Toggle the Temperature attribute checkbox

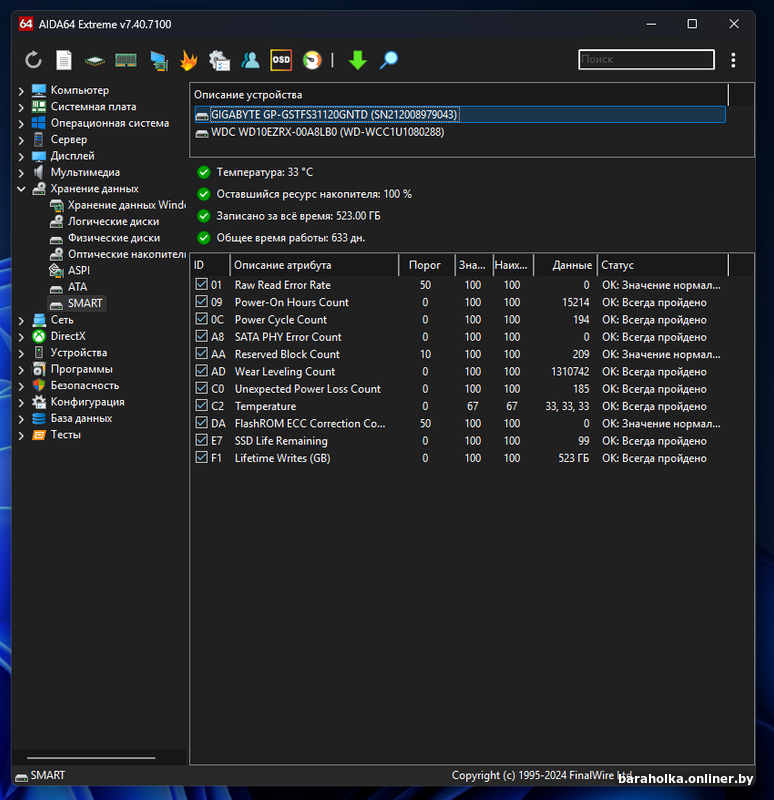[201, 406]
